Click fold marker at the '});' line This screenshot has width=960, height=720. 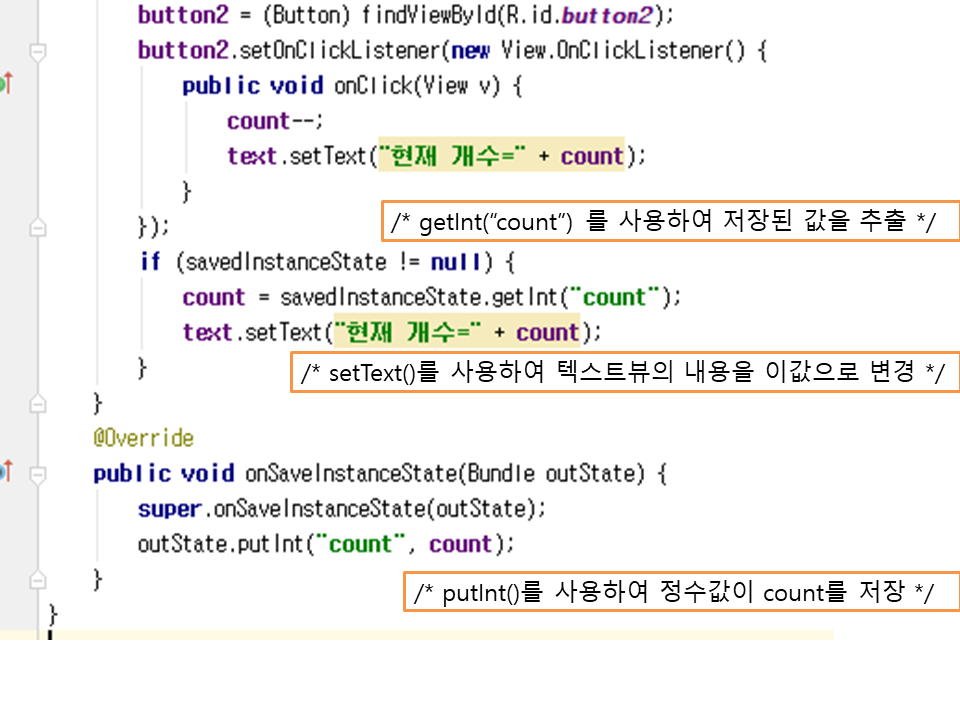click(x=38, y=228)
